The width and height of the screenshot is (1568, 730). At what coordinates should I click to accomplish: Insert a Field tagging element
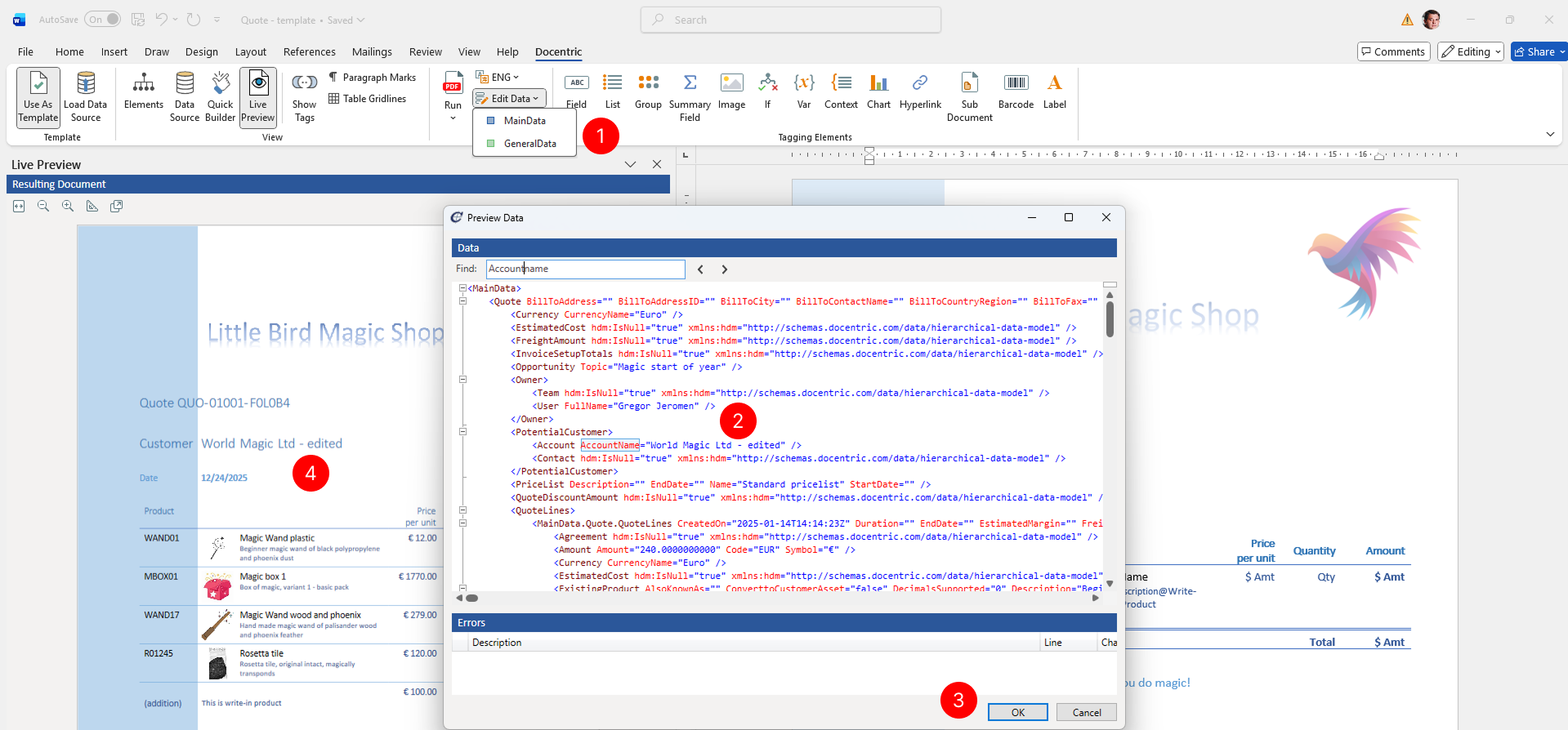(577, 90)
